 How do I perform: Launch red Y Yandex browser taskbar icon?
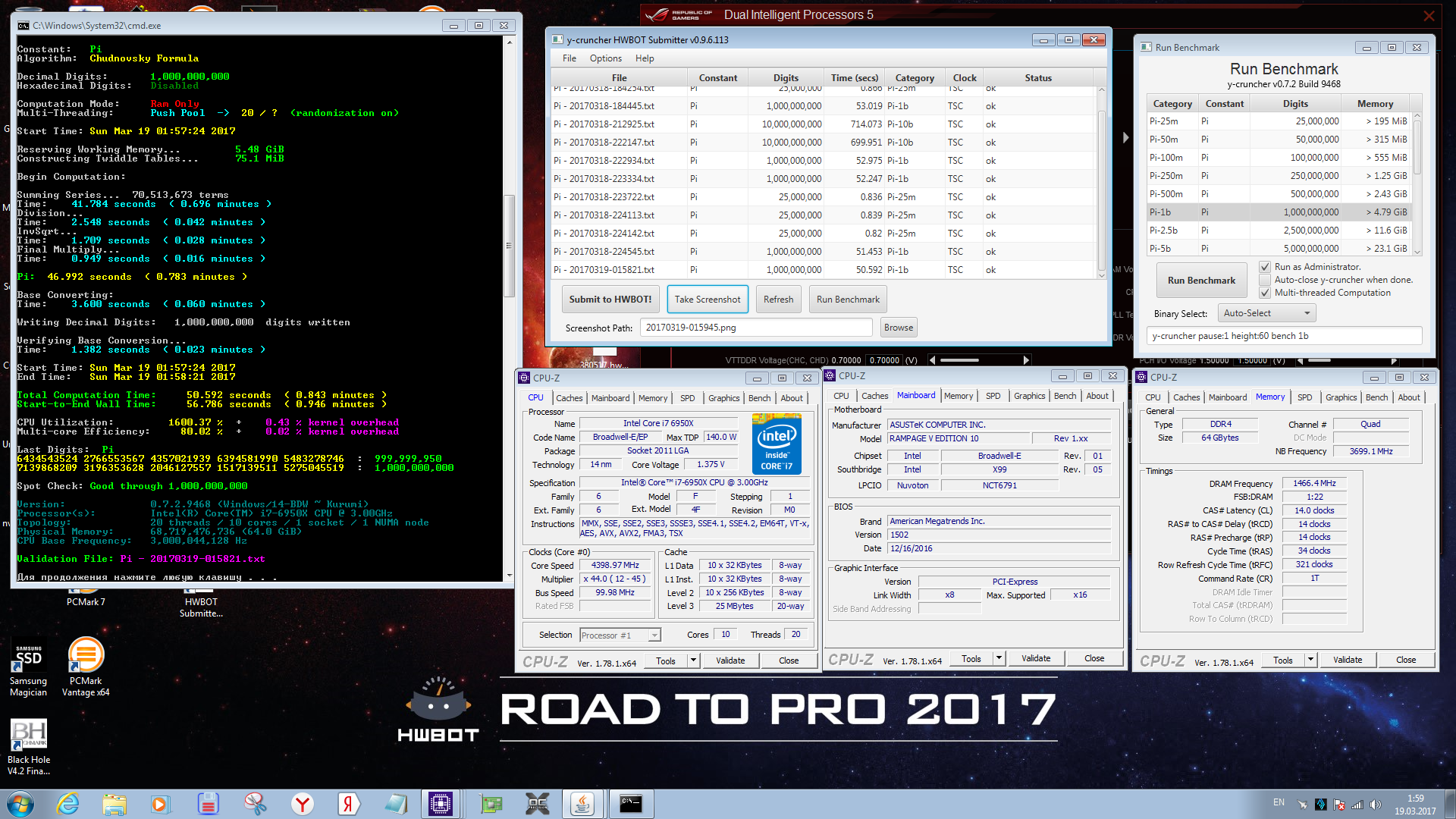(303, 804)
